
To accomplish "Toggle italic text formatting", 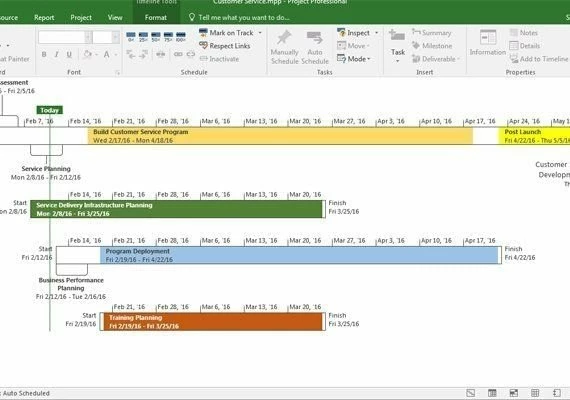I will pyautogui.click(x=56, y=55).
